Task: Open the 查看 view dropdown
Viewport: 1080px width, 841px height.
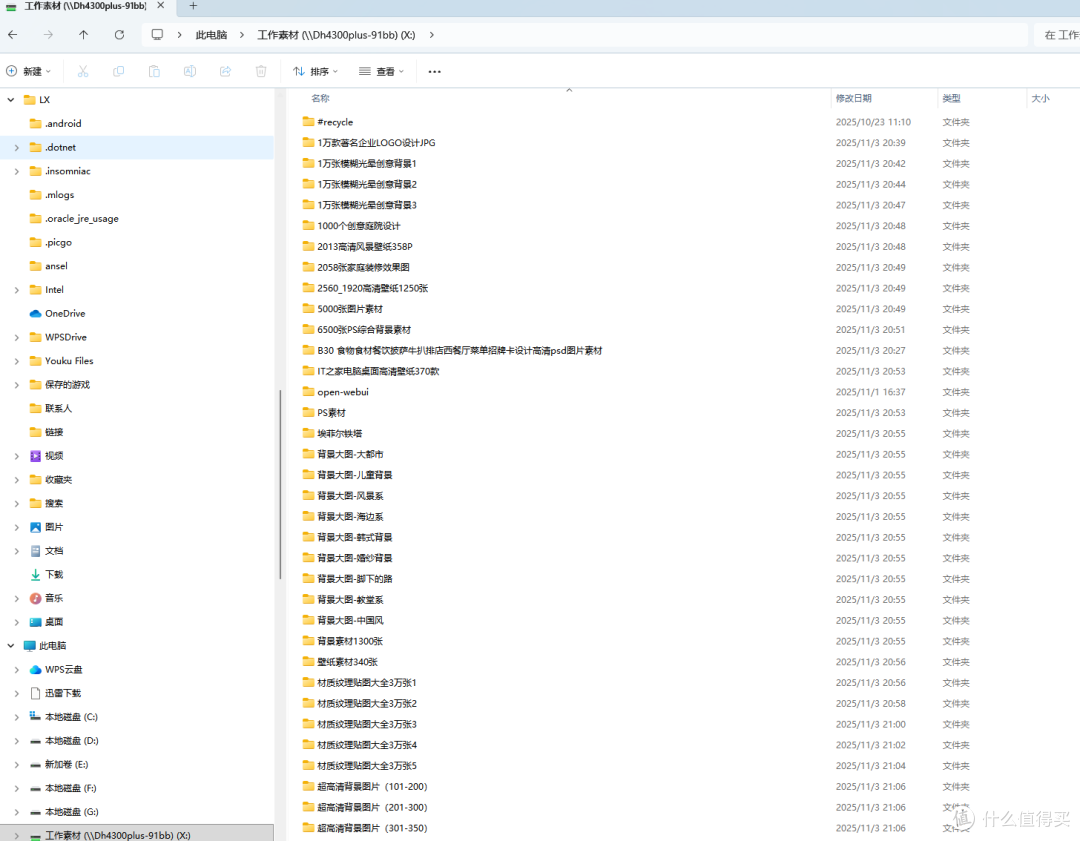Action: coord(381,71)
